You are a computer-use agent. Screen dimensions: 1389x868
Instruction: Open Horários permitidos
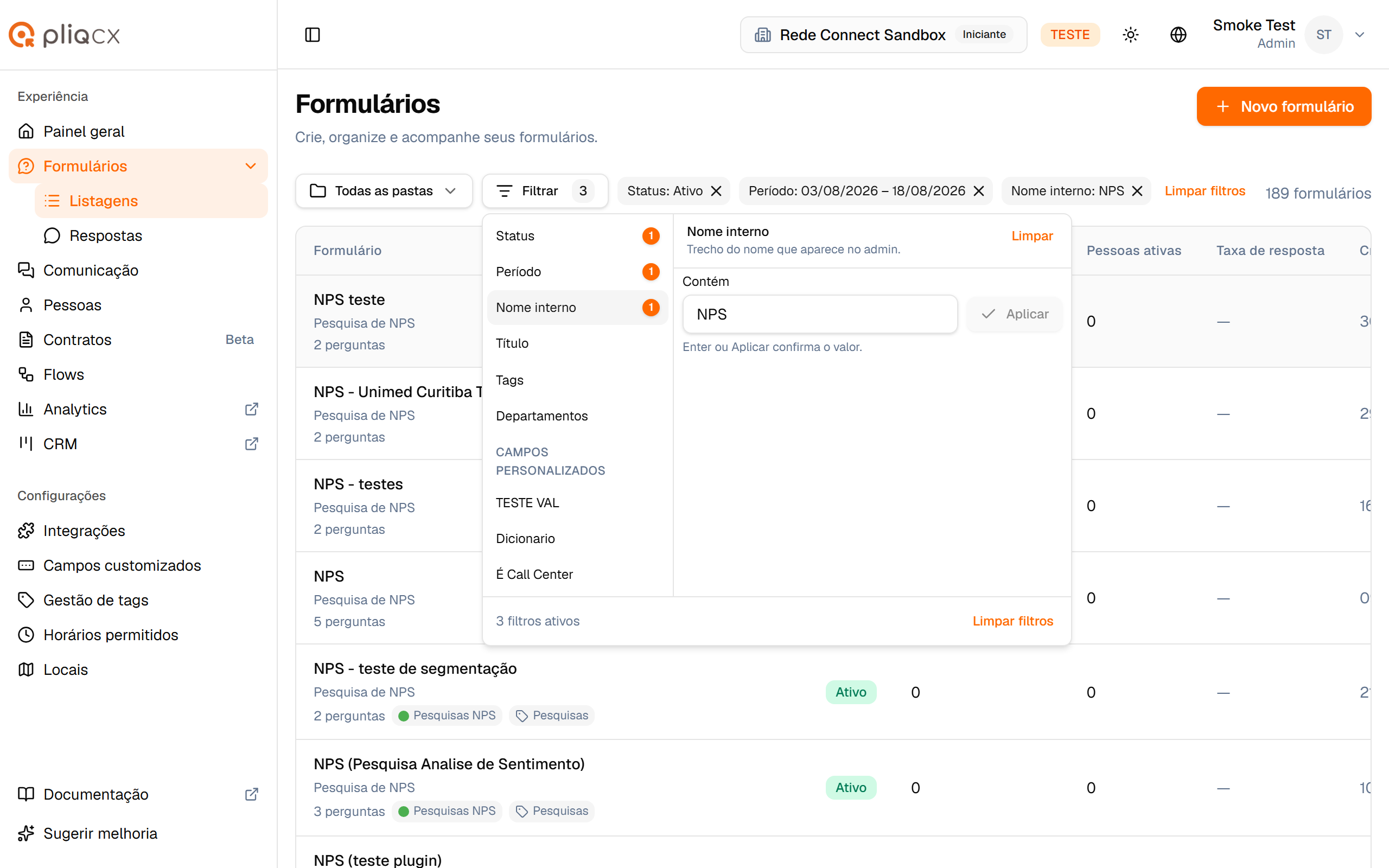coord(138,634)
